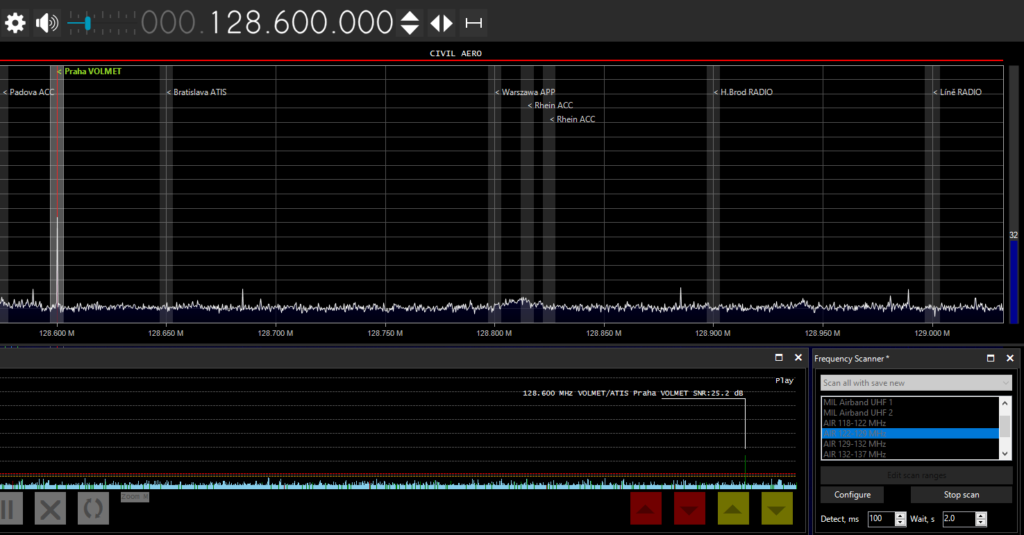Image resolution: width=1024 pixels, height=535 pixels.
Task: Click the yellow down arrow button
Action: click(x=776, y=509)
